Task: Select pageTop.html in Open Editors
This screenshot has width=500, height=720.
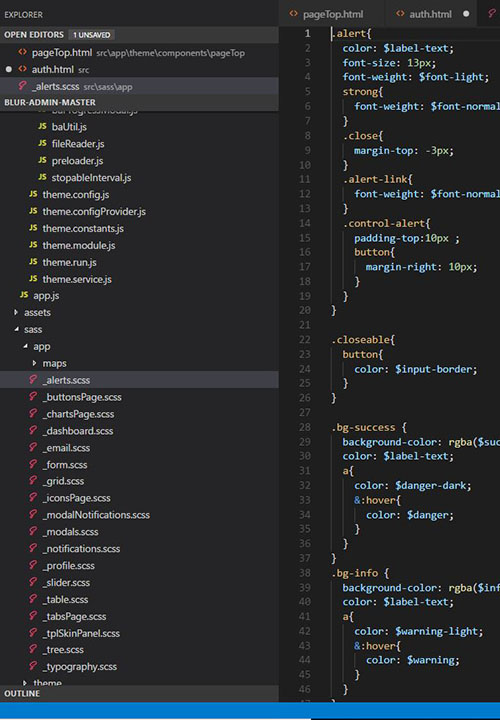Action: pyautogui.click(x=138, y=53)
